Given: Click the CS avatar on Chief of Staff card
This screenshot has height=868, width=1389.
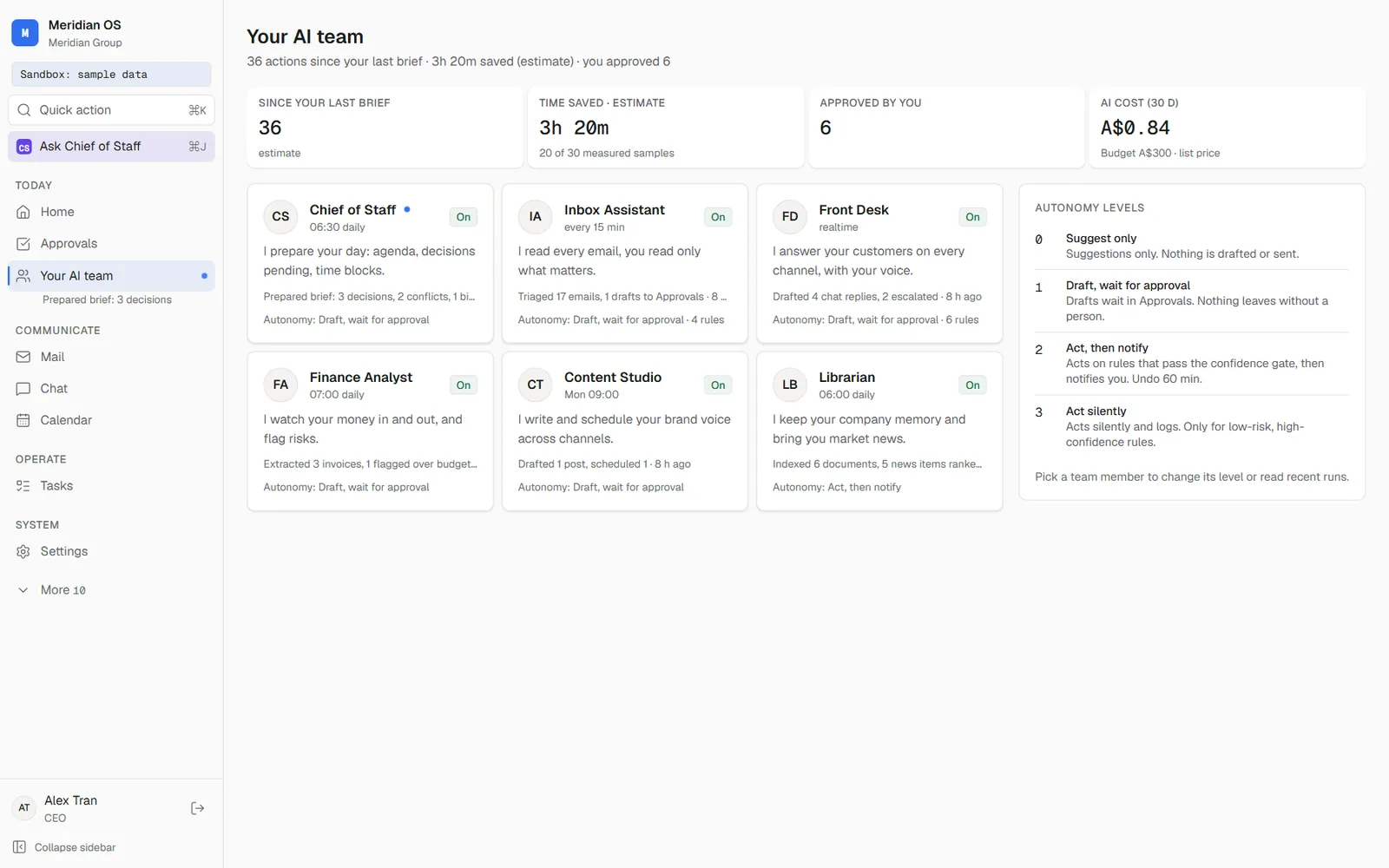Looking at the screenshot, I should [x=280, y=217].
